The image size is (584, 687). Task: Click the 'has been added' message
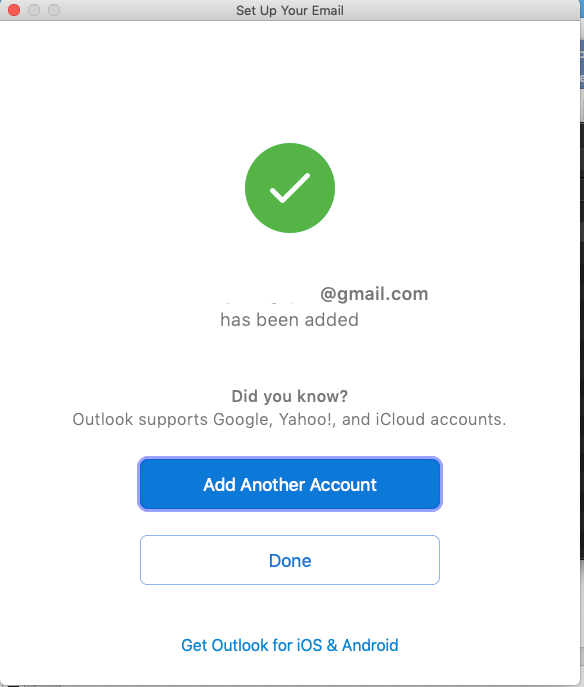290,320
